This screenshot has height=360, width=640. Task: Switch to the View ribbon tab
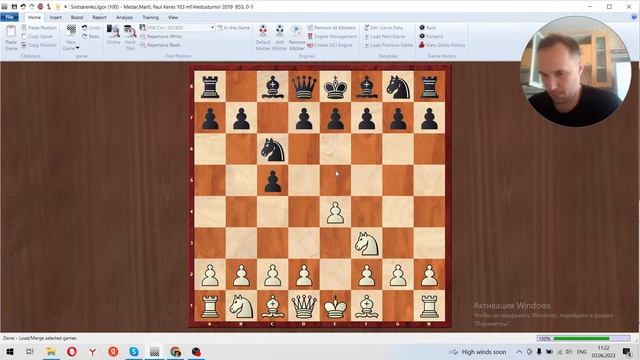(173, 18)
